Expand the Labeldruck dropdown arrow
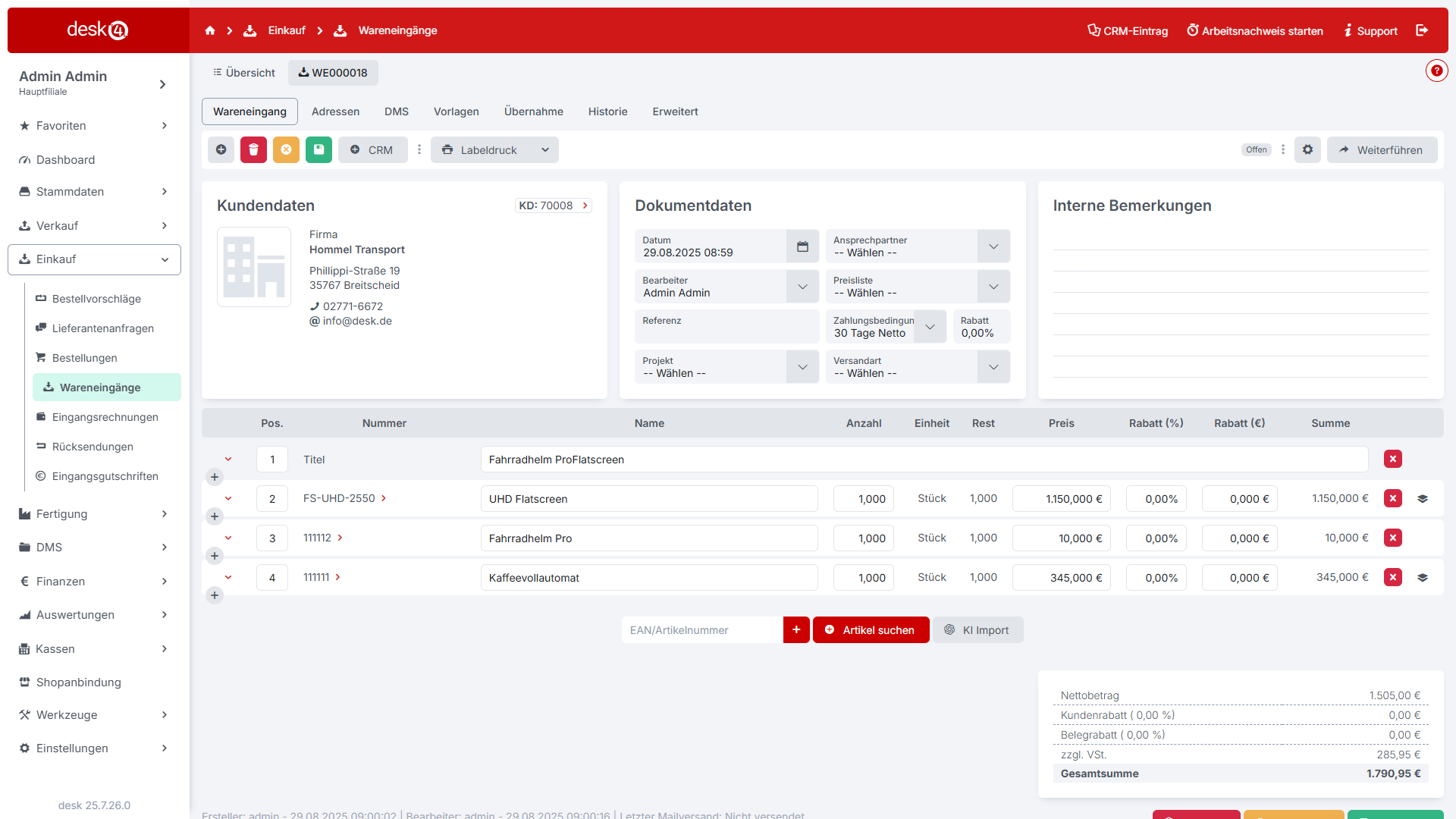This screenshot has width=1456, height=819. tap(545, 150)
